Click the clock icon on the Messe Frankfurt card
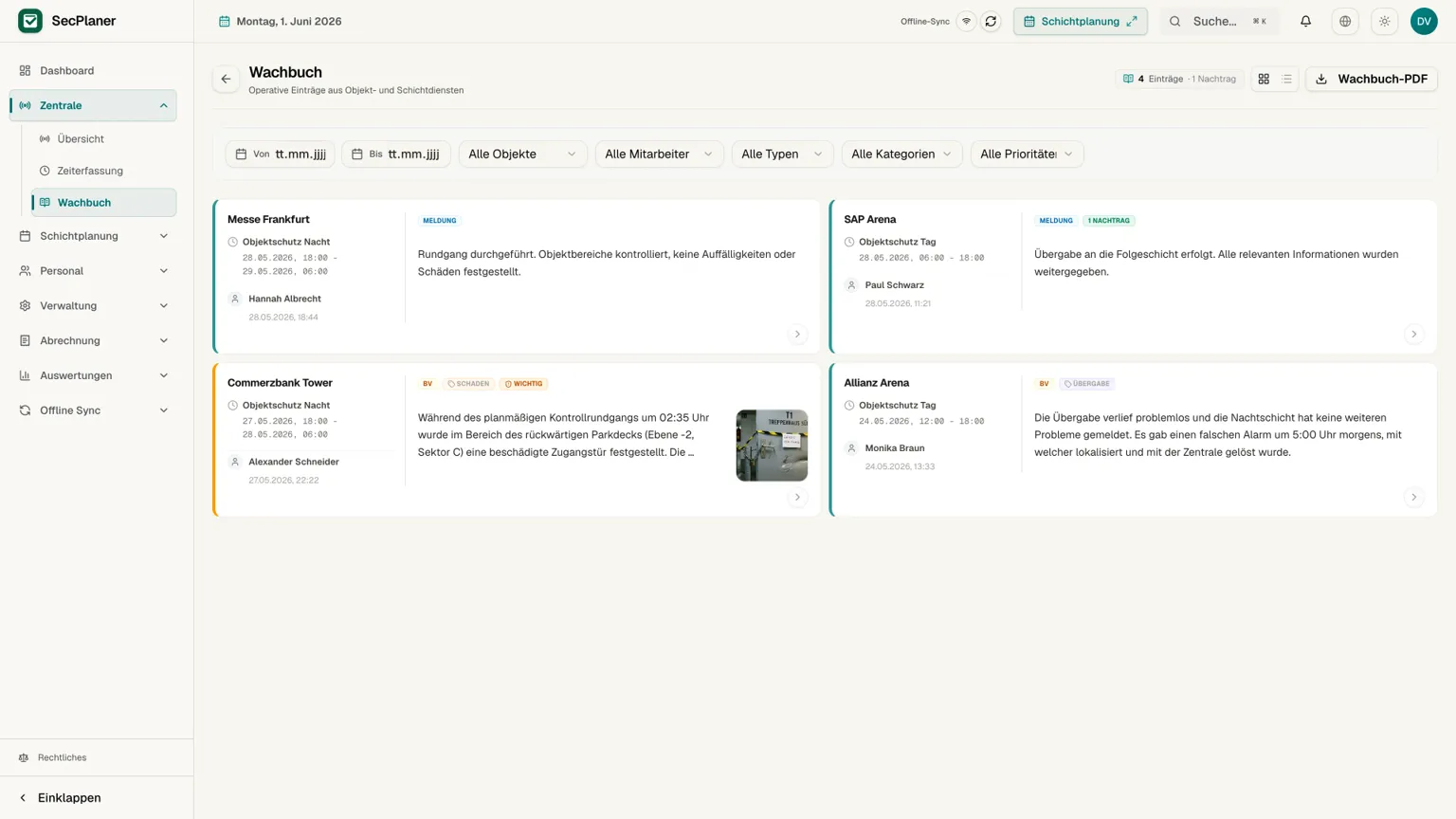The image size is (1456, 819). tap(232, 242)
